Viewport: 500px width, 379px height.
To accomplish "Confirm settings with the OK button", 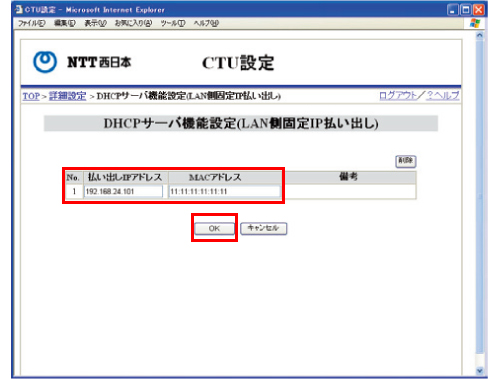I will [x=214, y=229].
